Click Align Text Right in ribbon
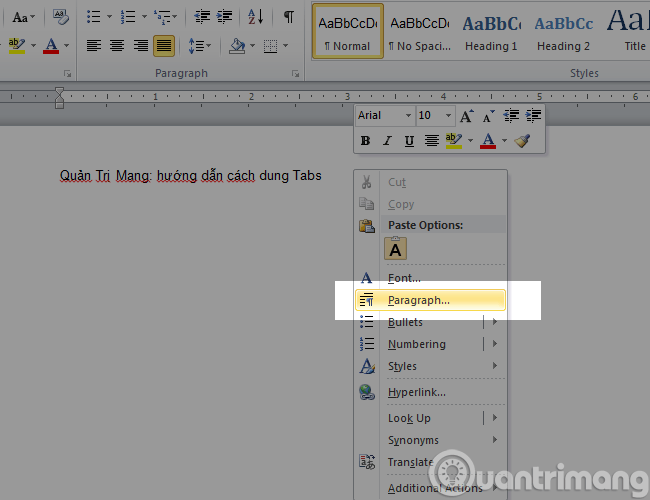650x500 pixels. (x=140, y=46)
